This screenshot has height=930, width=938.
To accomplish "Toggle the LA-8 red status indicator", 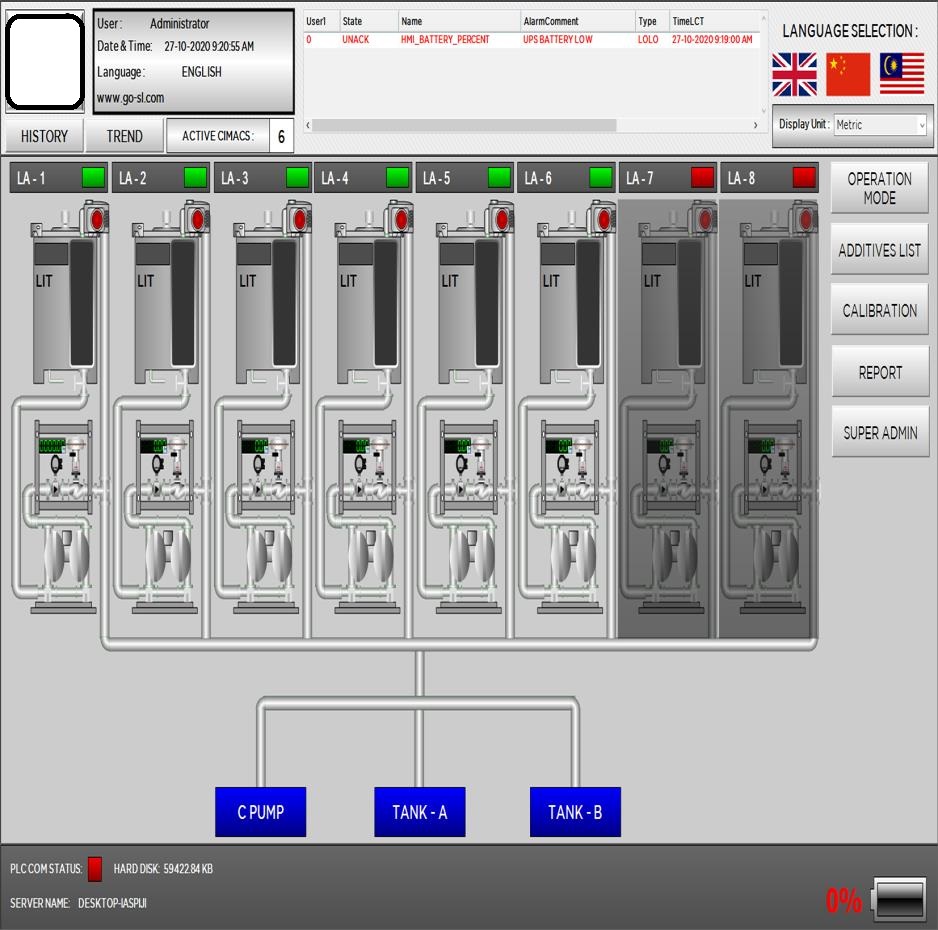I will point(804,178).
